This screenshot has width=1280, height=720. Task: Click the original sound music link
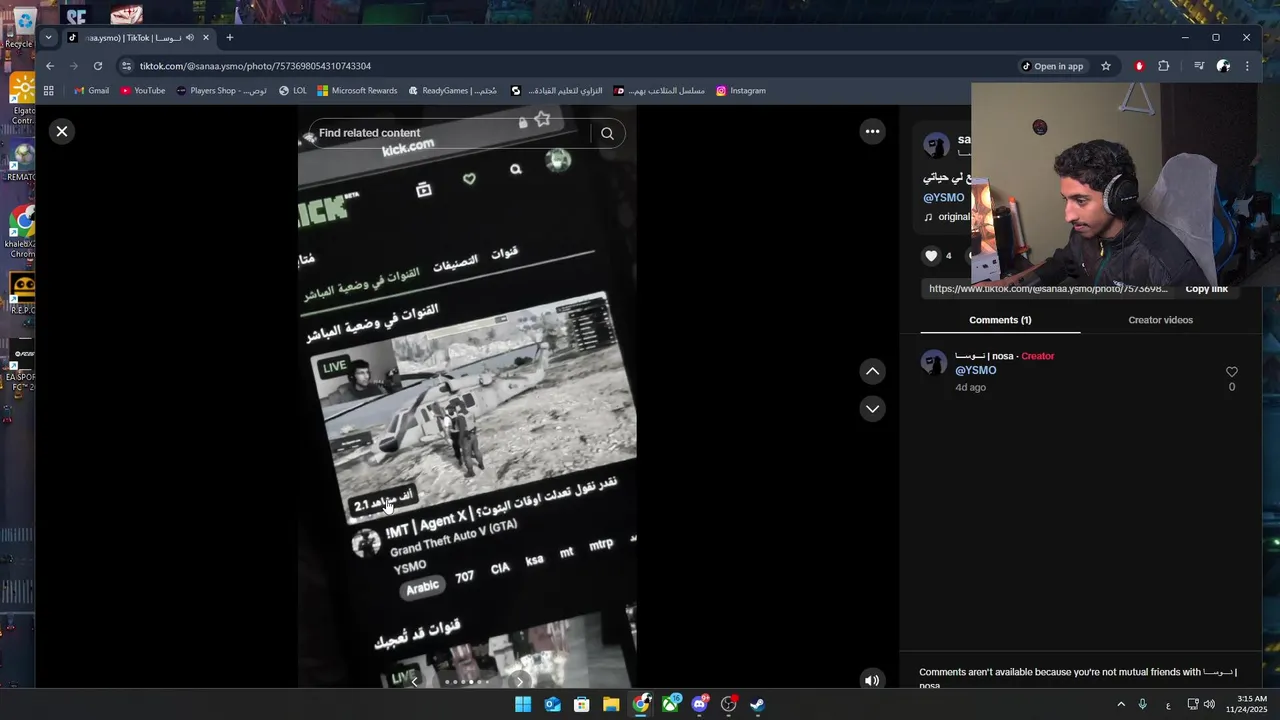pyautogui.click(x=947, y=217)
